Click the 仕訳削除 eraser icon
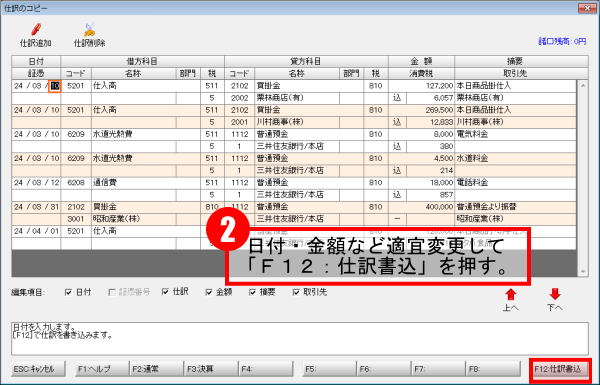The width and height of the screenshot is (600, 385). [89, 30]
